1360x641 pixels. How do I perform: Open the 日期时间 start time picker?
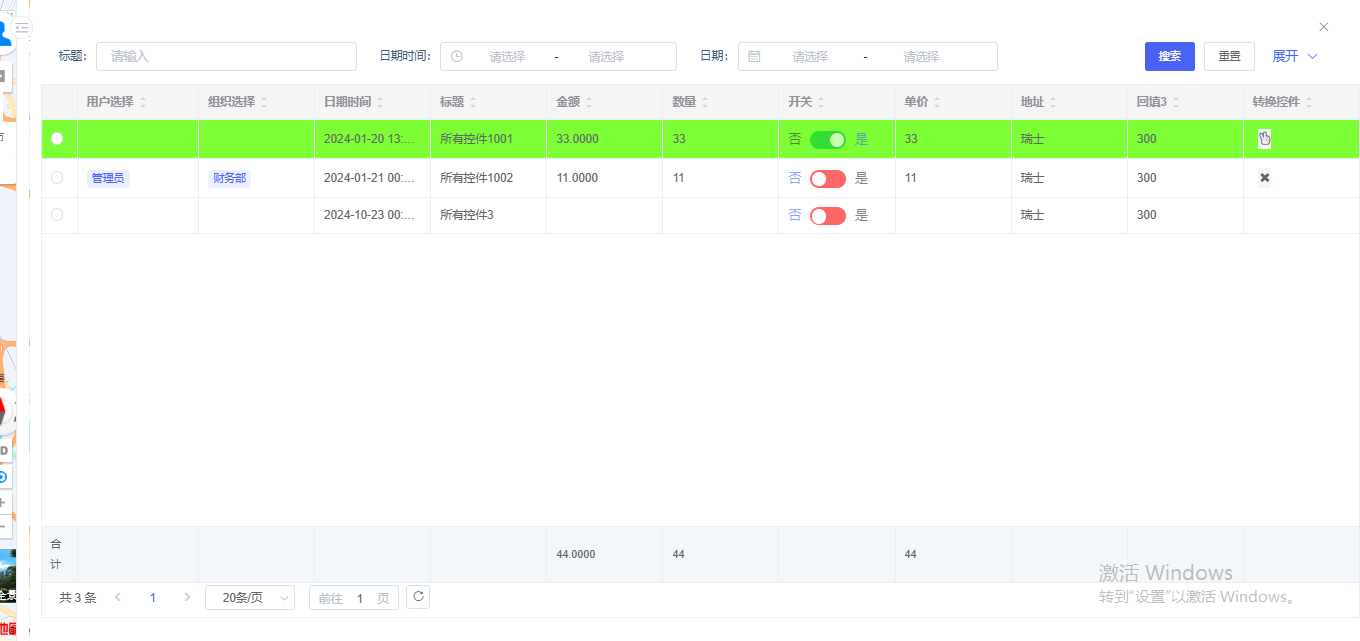506,57
